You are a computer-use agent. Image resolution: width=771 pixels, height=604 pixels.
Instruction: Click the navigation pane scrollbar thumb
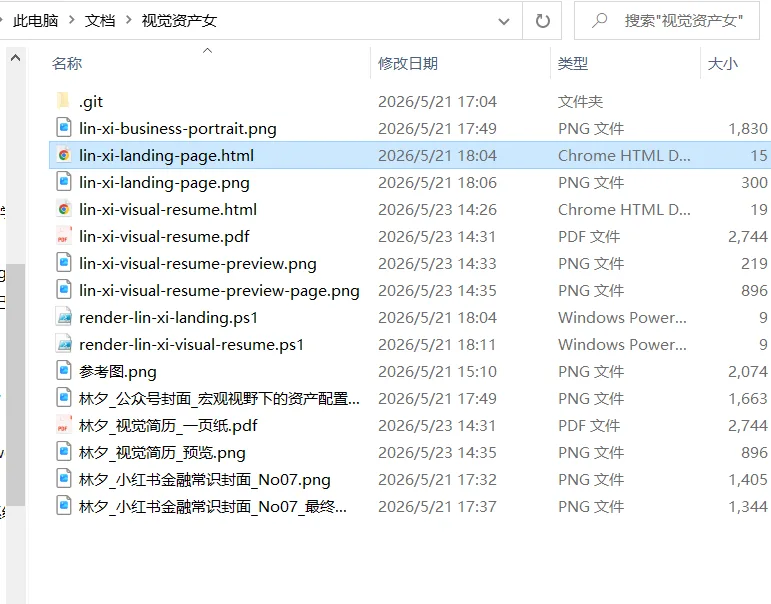(x=16, y=385)
